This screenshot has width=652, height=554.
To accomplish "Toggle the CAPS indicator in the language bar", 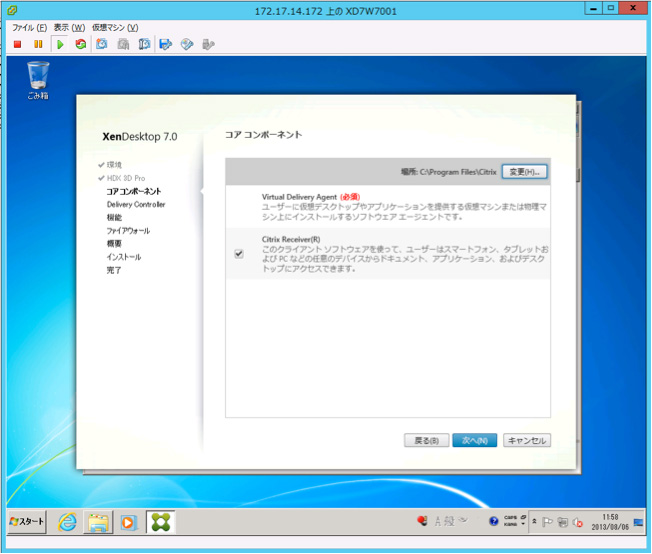I will [x=511, y=517].
